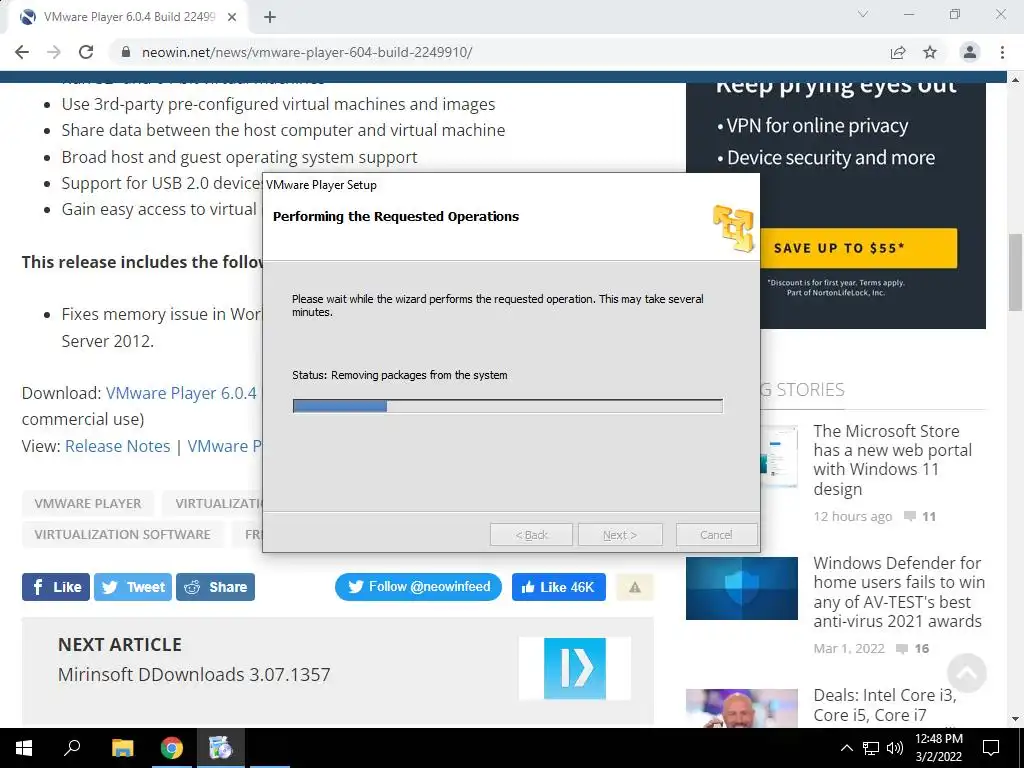Click the Windows Defender story thumbnail
Viewport: 1024px width, 768px height.
(x=742, y=588)
